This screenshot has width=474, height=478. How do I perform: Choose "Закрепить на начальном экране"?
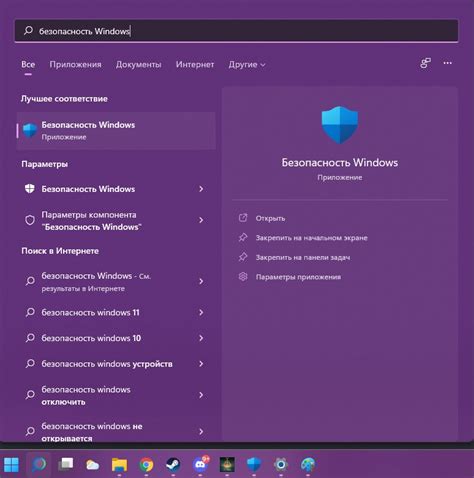point(312,238)
